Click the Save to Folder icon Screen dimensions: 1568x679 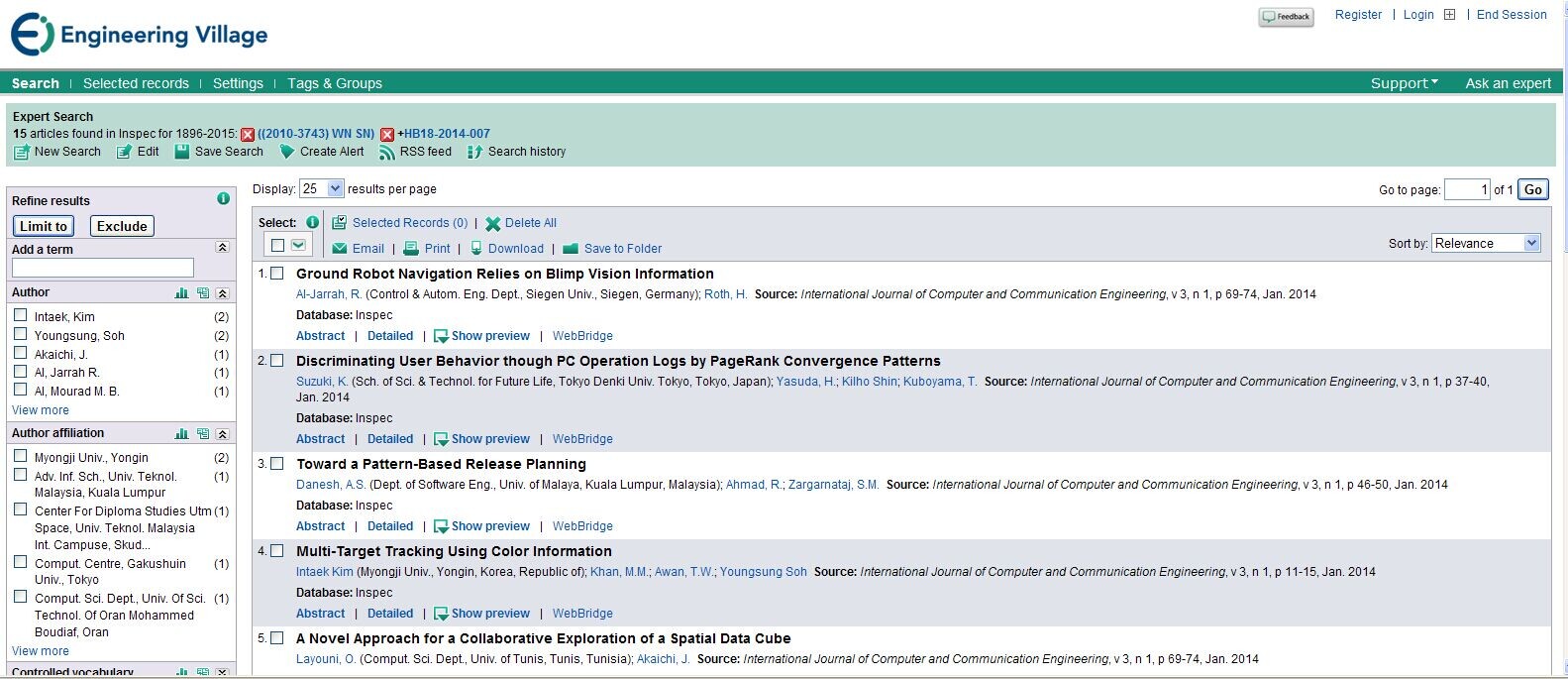571,249
